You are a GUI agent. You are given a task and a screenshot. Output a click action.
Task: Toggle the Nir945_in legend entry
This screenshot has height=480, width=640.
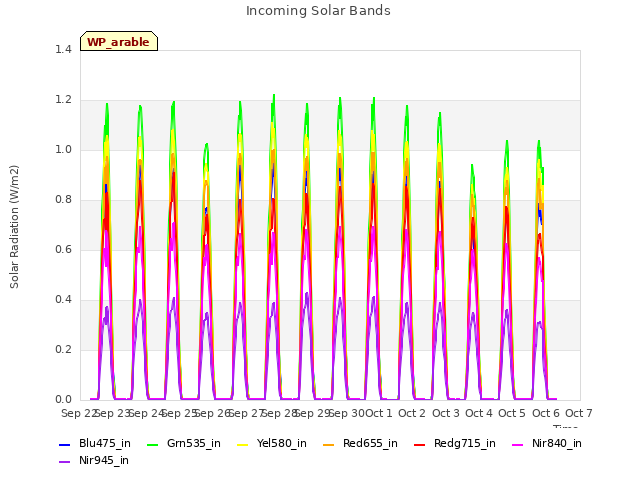pos(94,460)
